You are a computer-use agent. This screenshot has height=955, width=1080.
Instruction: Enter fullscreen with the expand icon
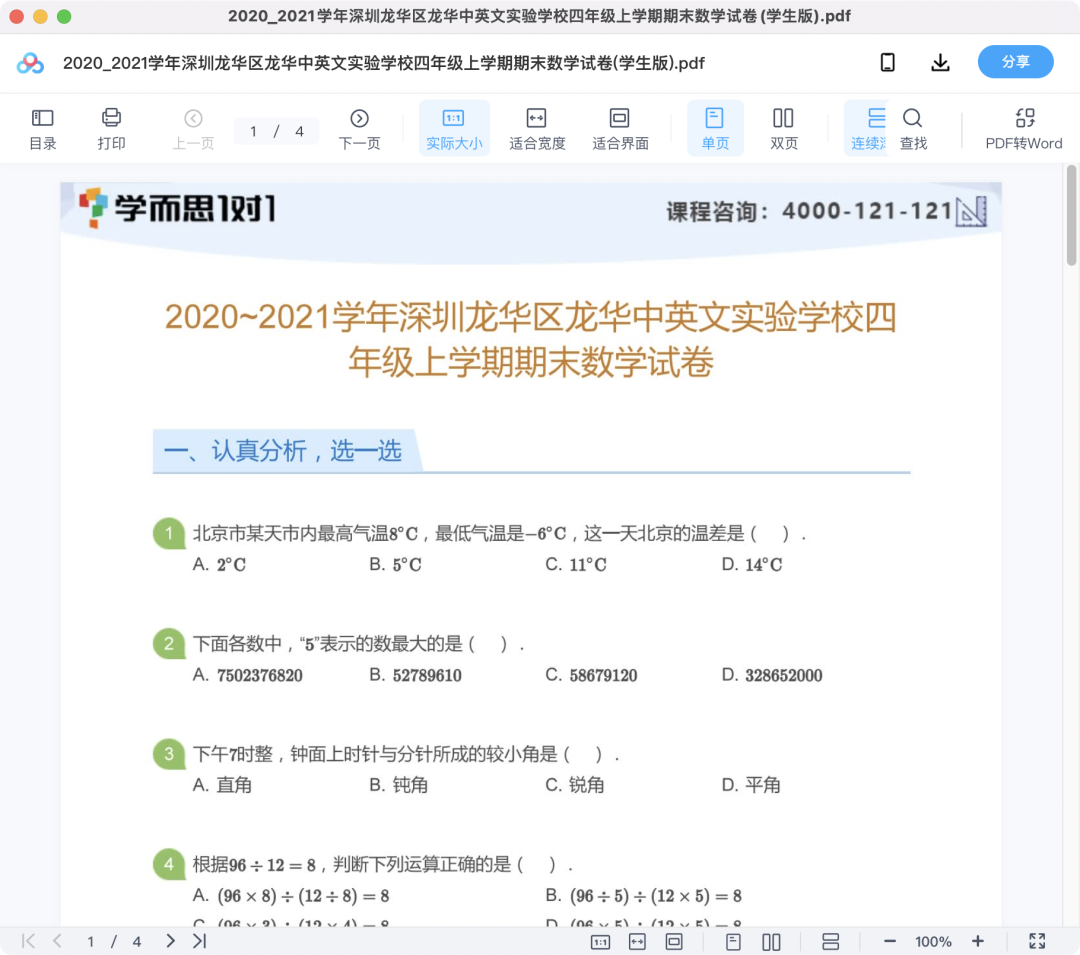1037,941
